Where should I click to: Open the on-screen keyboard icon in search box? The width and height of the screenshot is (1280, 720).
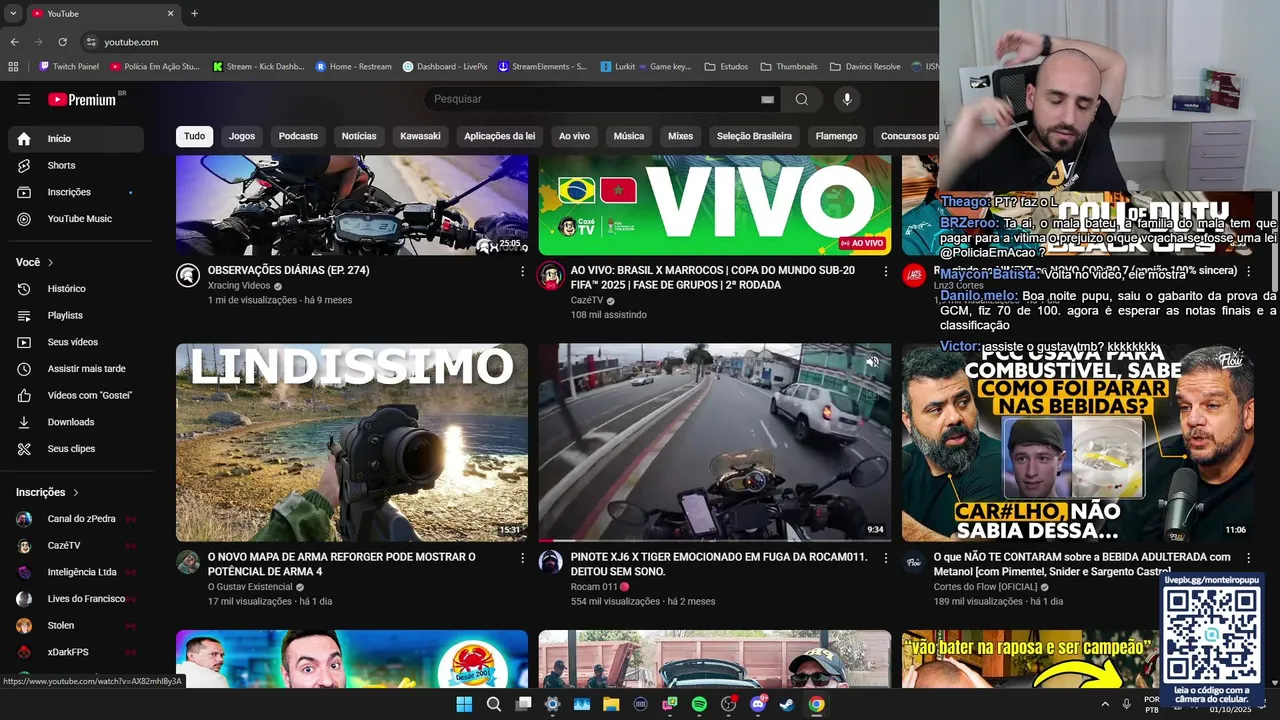[767, 99]
